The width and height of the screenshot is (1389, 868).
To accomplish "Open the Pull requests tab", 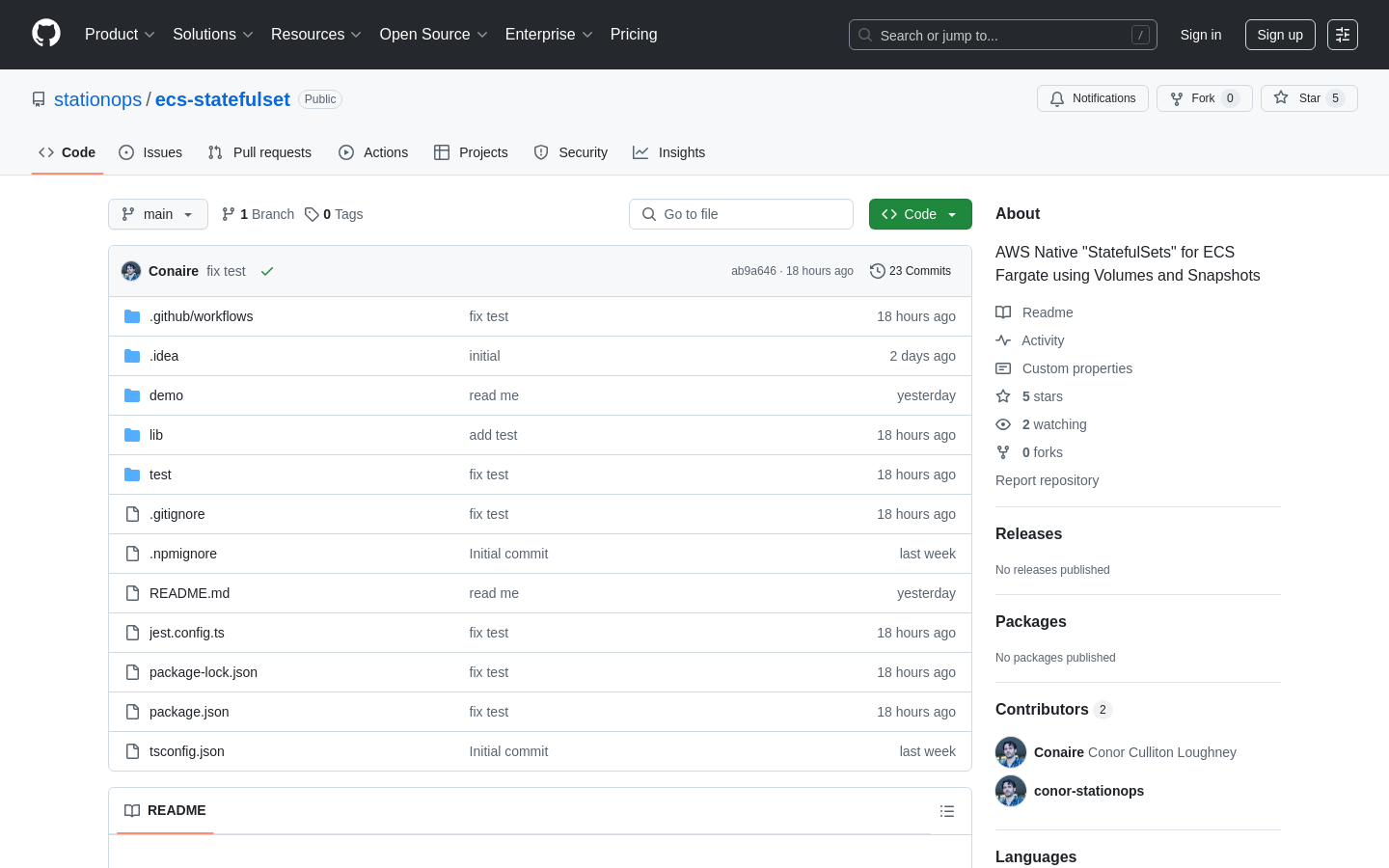I will [x=259, y=152].
